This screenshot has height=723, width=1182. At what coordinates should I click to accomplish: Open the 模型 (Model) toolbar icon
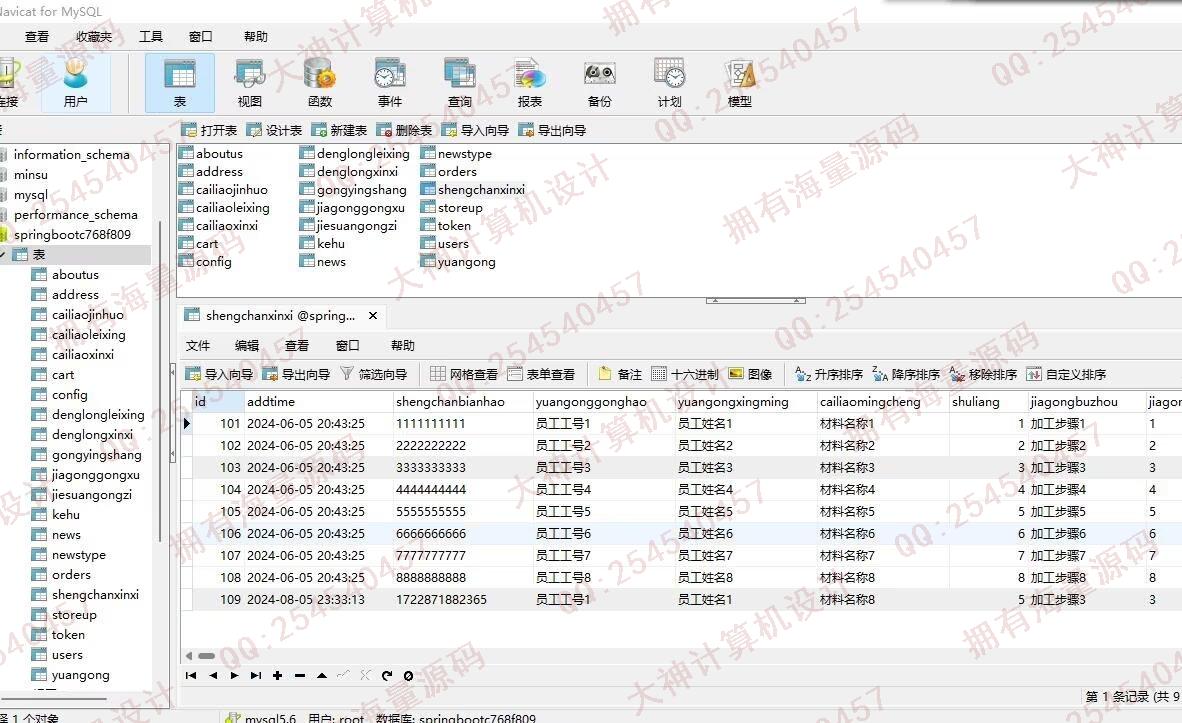click(x=740, y=82)
